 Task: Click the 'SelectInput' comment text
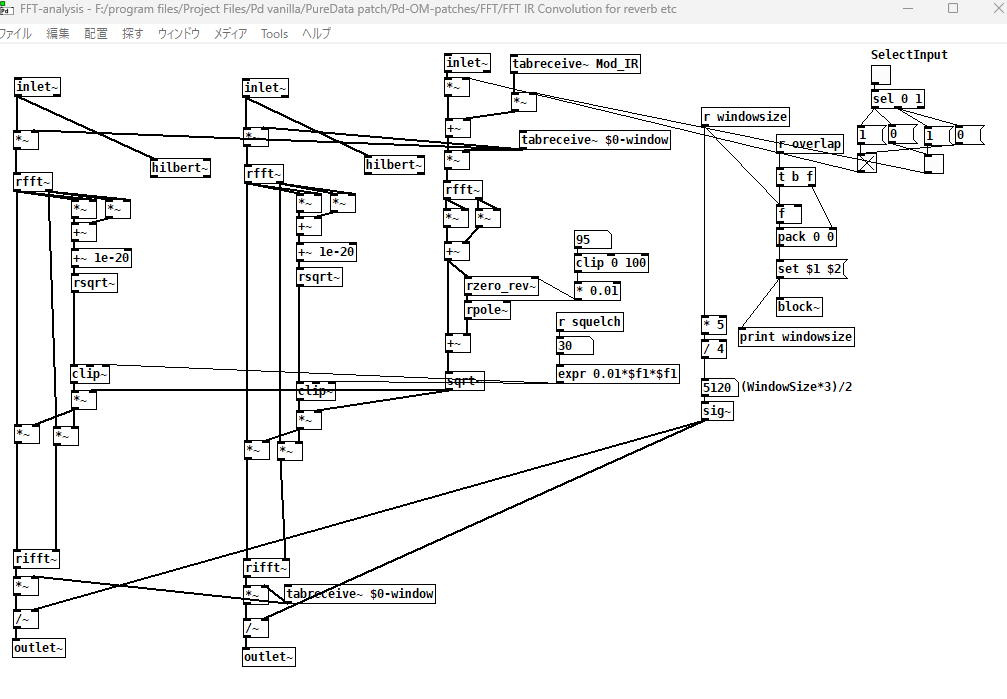point(909,55)
